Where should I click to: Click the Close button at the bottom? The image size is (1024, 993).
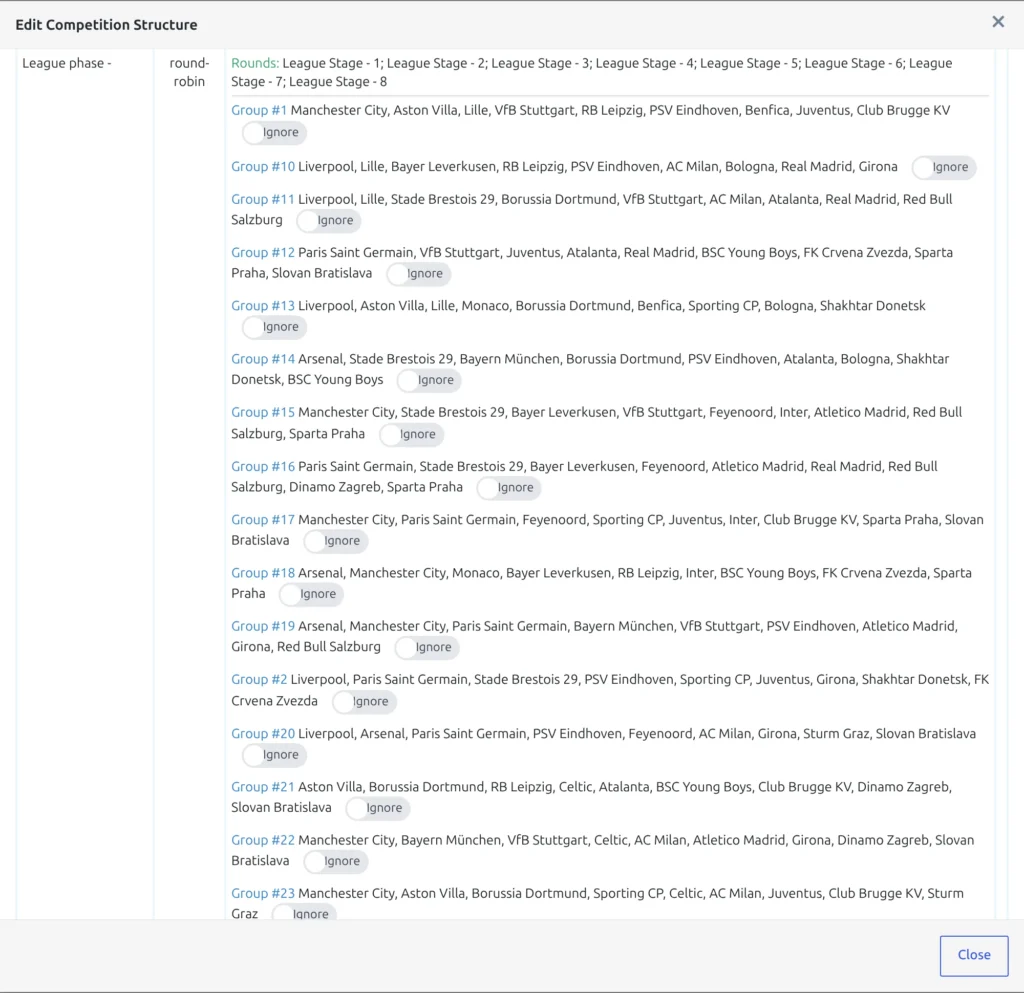tap(974, 955)
